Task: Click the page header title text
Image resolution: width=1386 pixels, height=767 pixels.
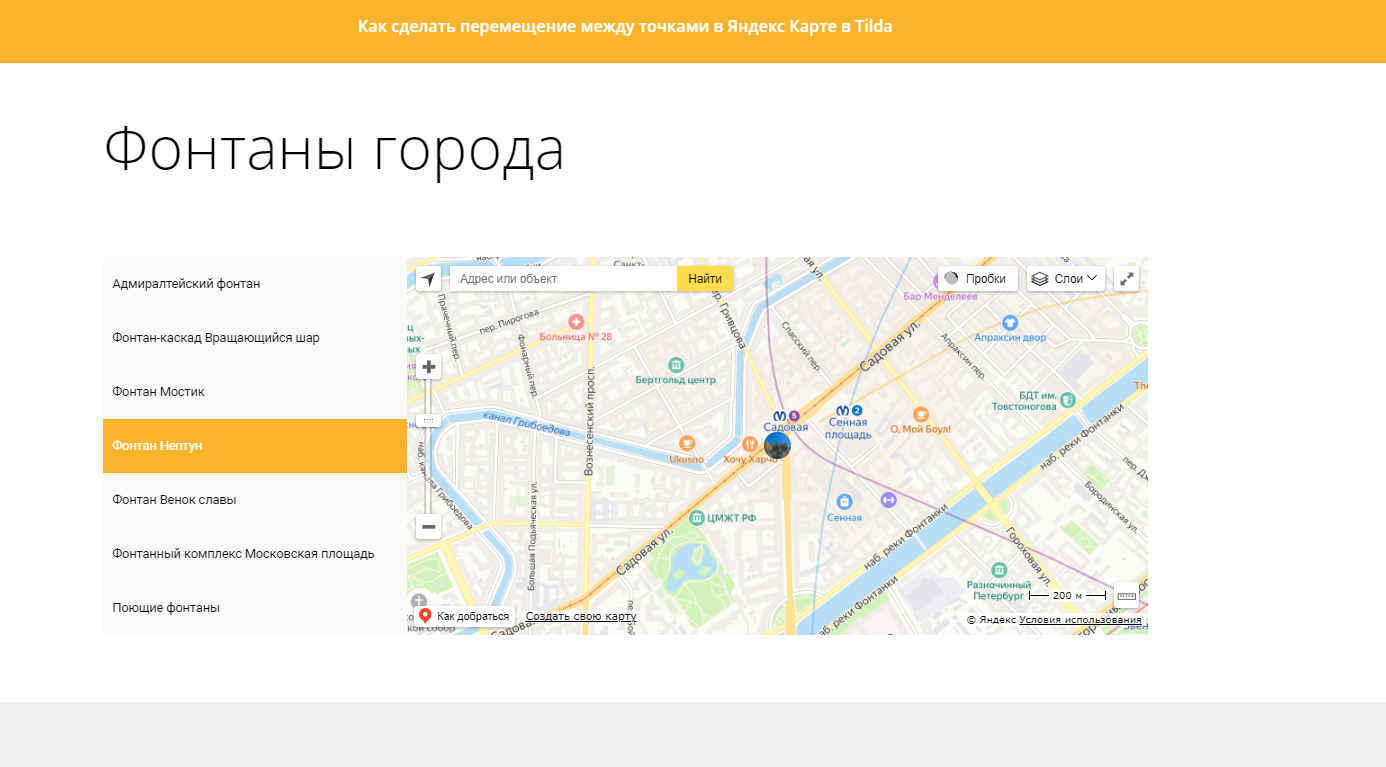Action: [x=625, y=27]
